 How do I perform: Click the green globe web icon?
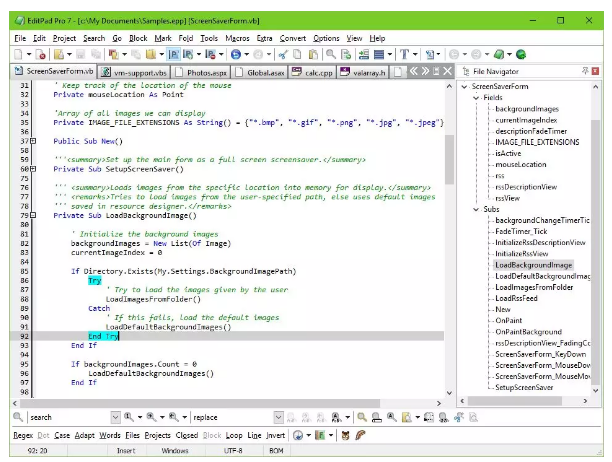coord(521,54)
